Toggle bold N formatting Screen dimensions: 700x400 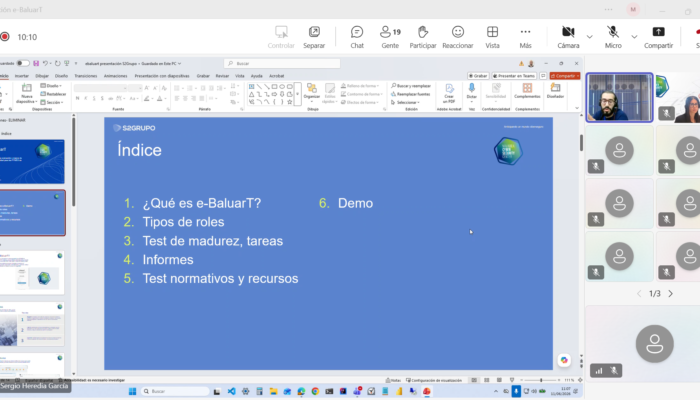[78, 98]
